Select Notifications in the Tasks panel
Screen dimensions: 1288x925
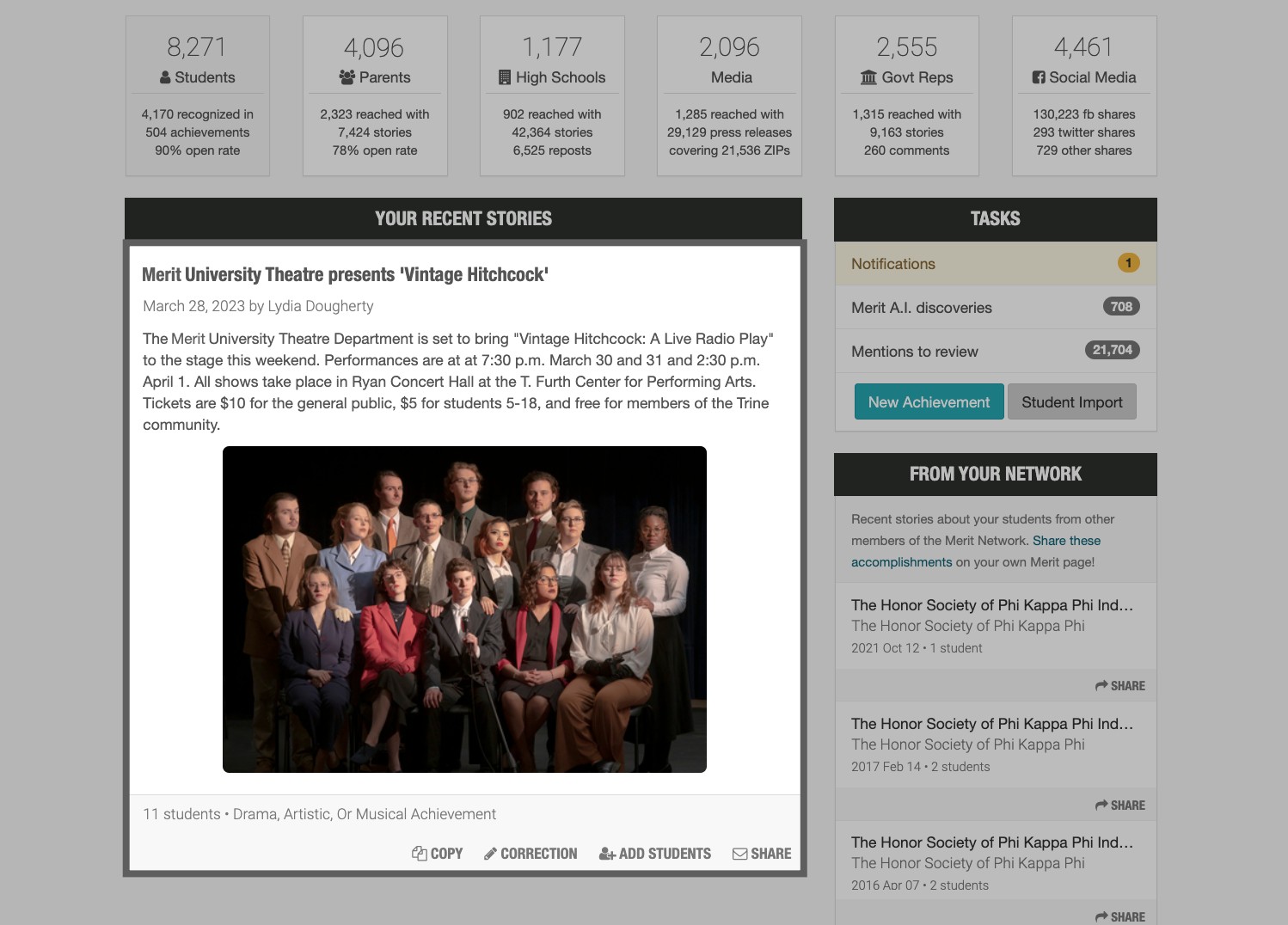tap(892, 264)
